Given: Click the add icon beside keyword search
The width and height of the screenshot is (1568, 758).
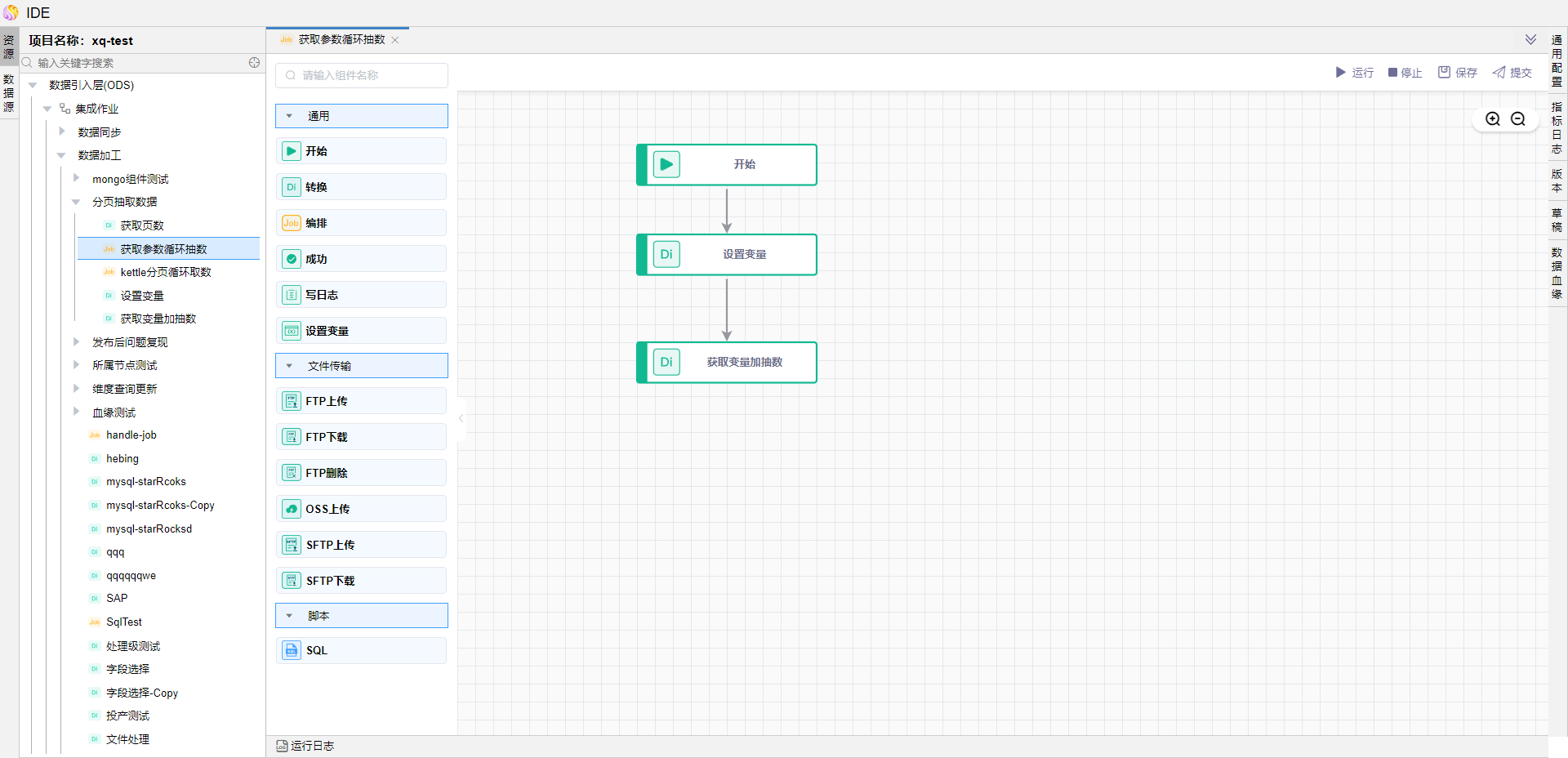Looking at the screenshot, I should [254, 63].
